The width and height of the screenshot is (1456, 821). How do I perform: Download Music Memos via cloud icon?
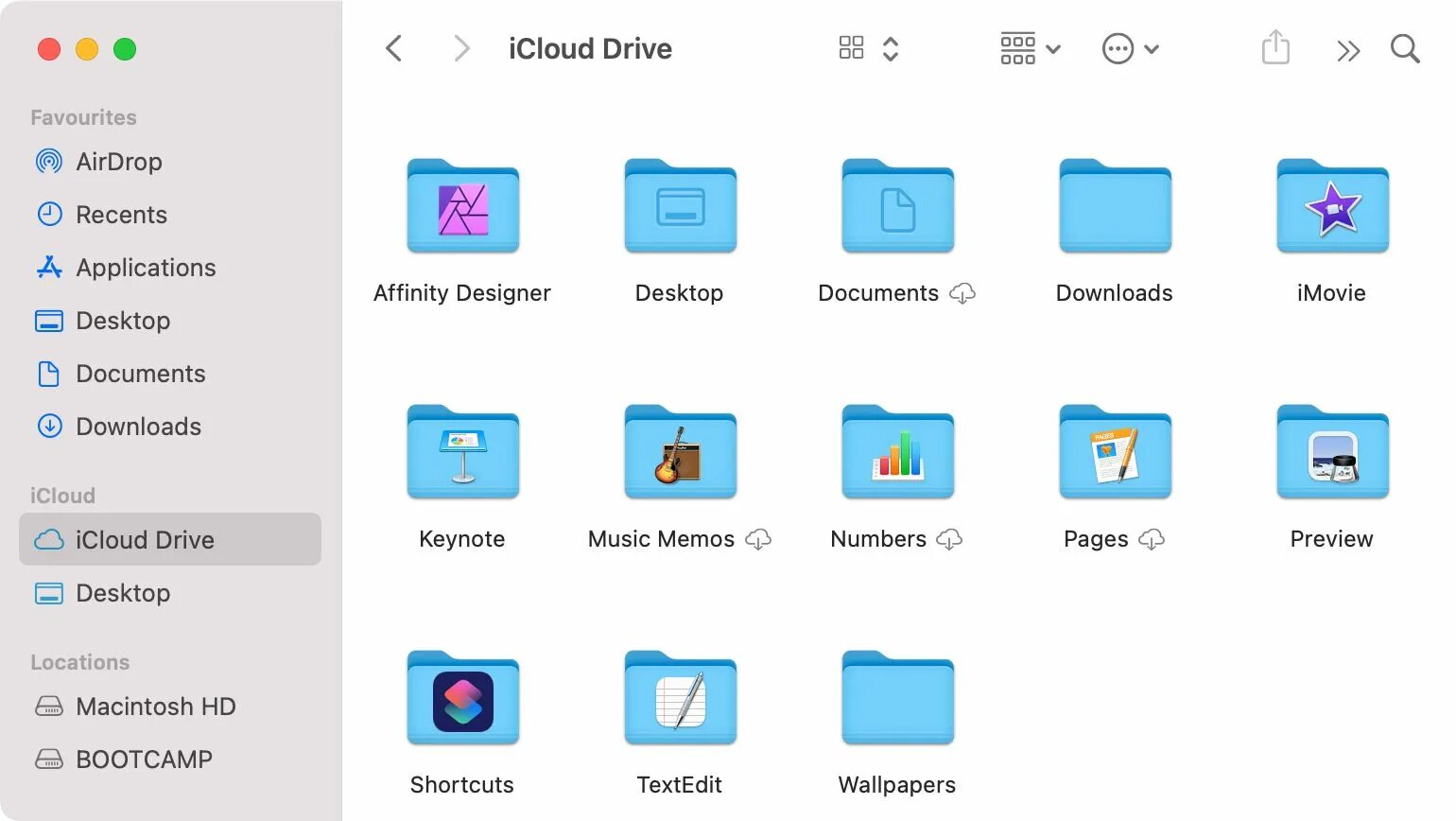758,540
